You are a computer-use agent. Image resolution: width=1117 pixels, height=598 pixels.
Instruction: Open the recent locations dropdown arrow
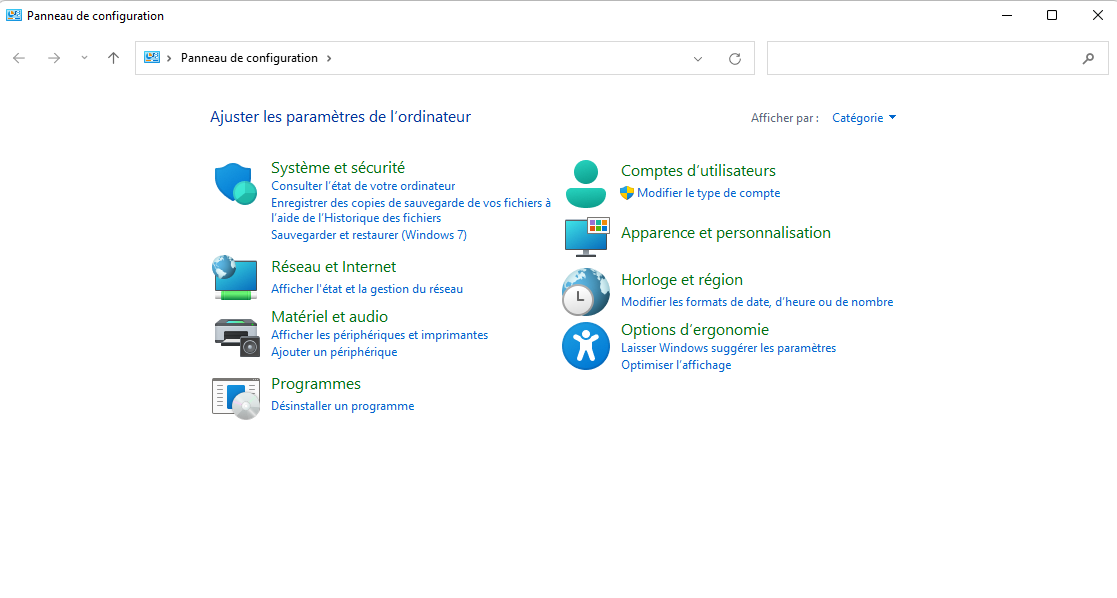(84, 58)
